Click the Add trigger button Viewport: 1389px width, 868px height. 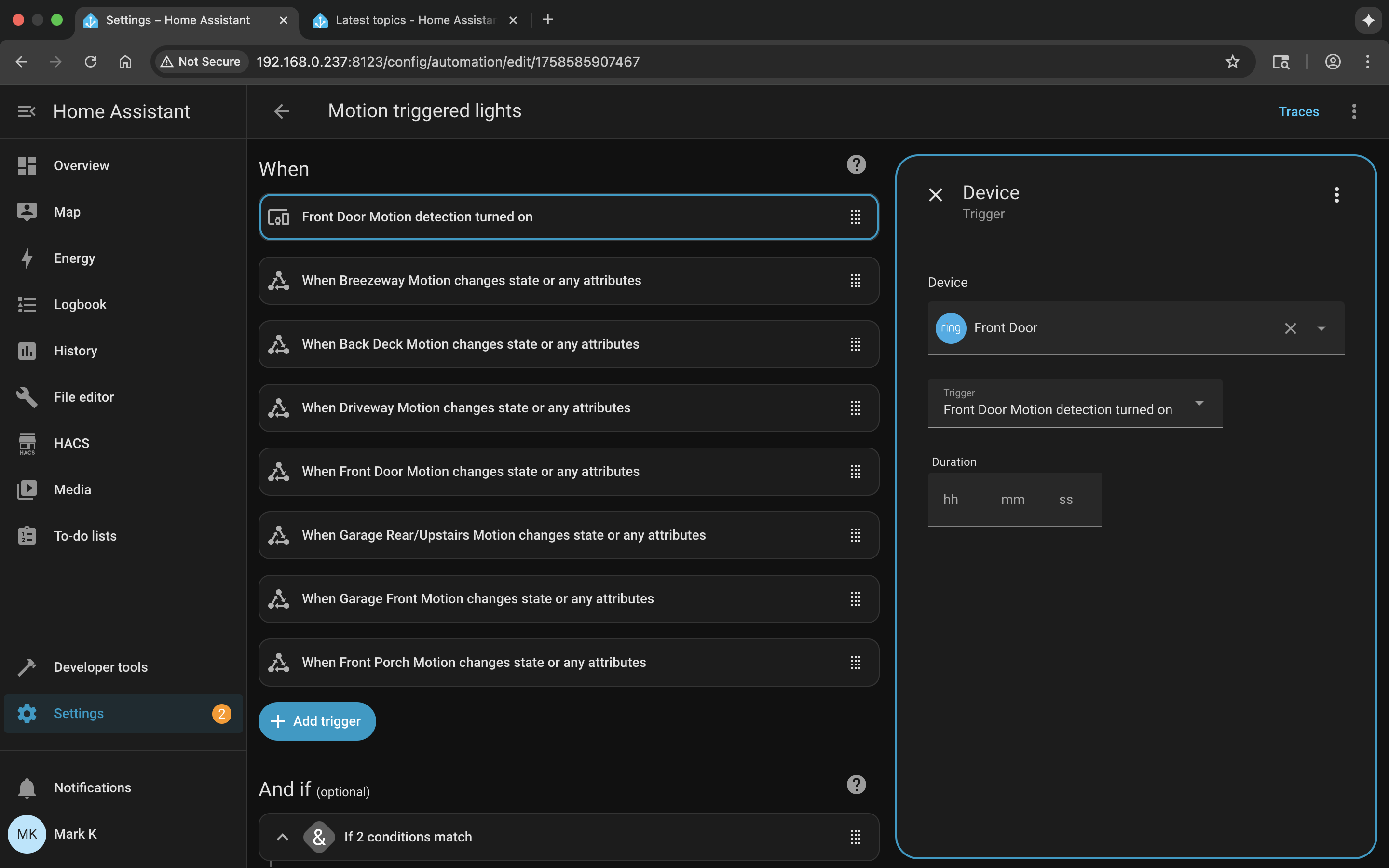(x=317, y=721)
